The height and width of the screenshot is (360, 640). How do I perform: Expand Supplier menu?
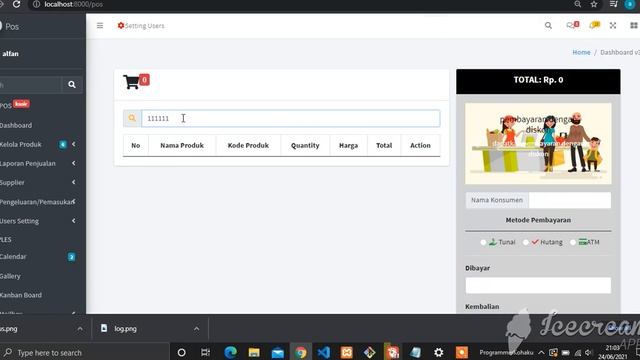coord(39,182)
